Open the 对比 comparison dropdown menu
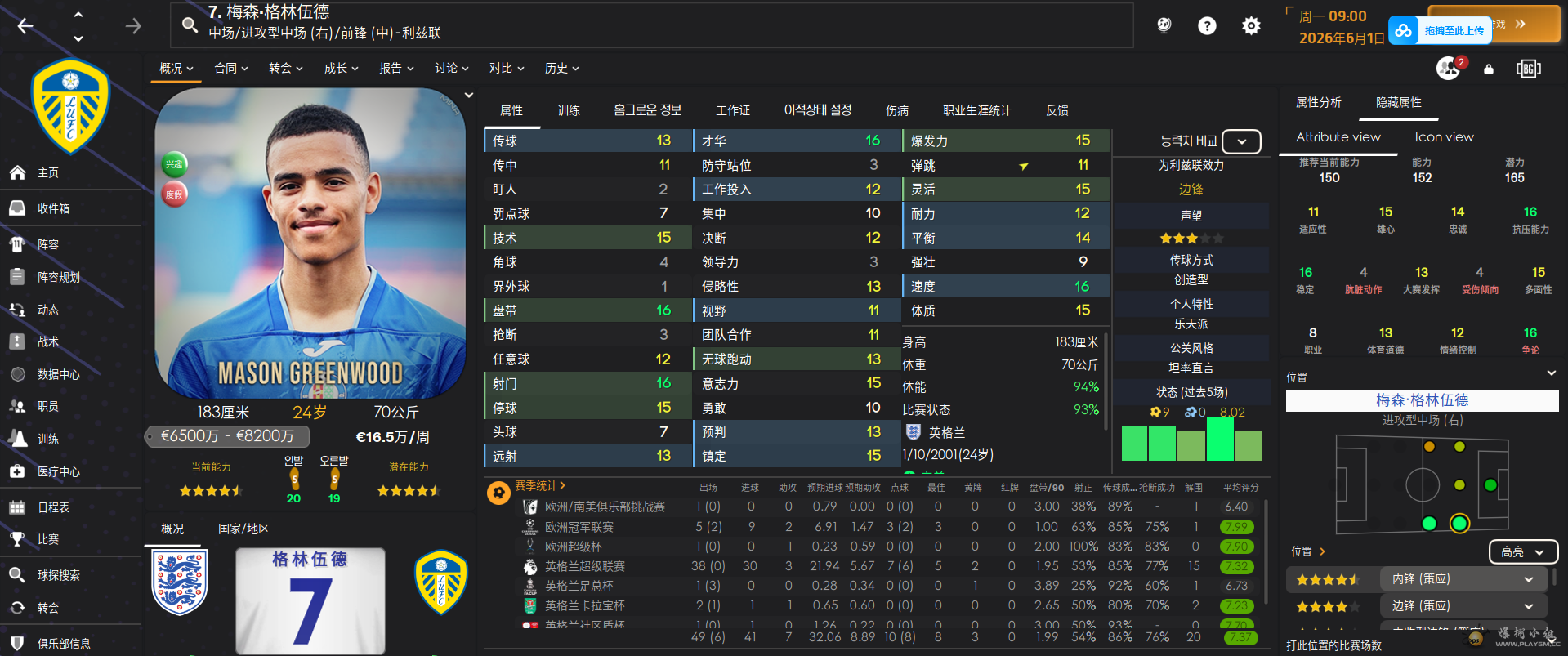1568x656 pixels. click(507, 69)
